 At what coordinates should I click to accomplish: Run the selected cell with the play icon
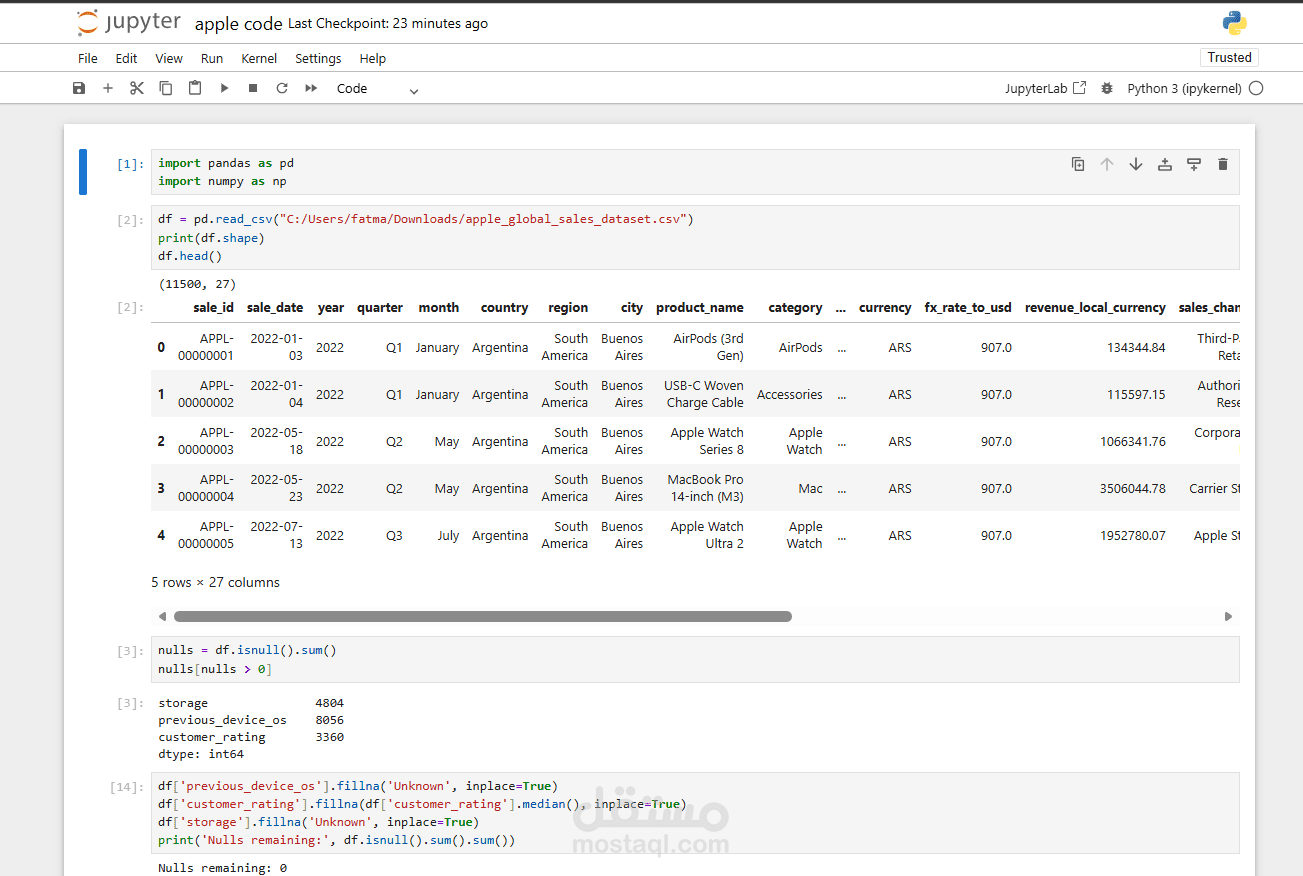tap(224, 88)
